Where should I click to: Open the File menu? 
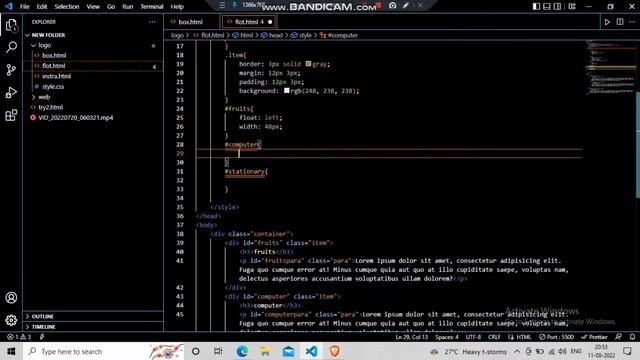tap(24, 7)
